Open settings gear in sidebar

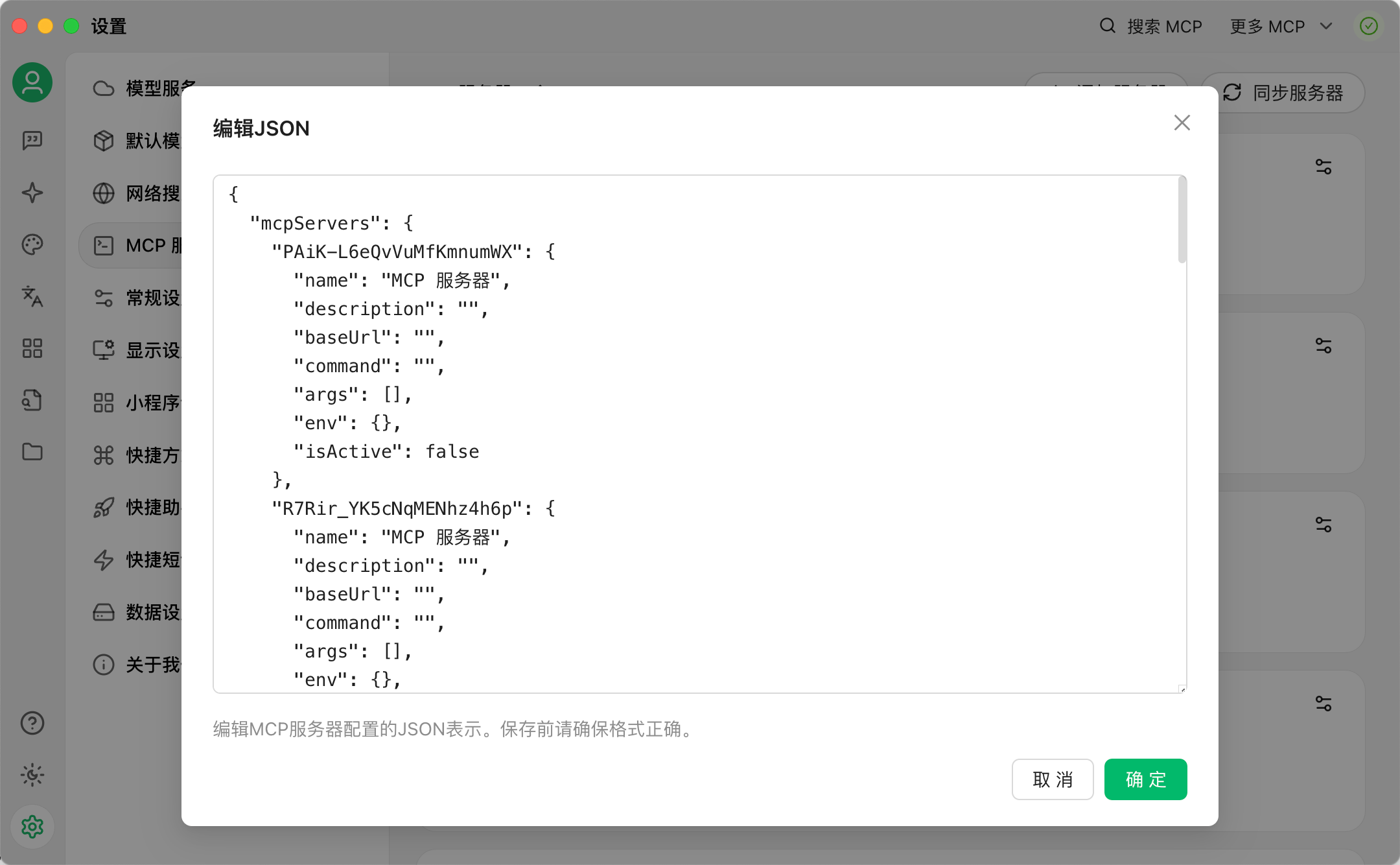coord(32,827)
